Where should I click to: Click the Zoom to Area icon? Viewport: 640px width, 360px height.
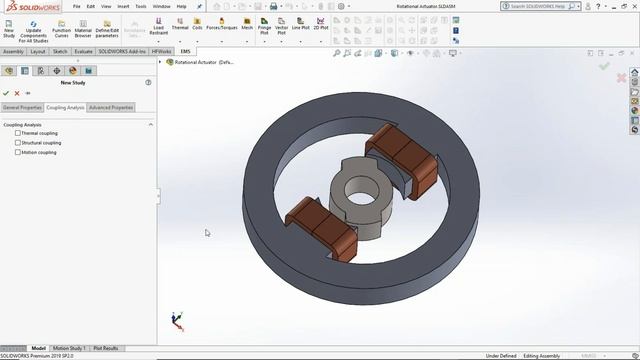coord(347,53)
